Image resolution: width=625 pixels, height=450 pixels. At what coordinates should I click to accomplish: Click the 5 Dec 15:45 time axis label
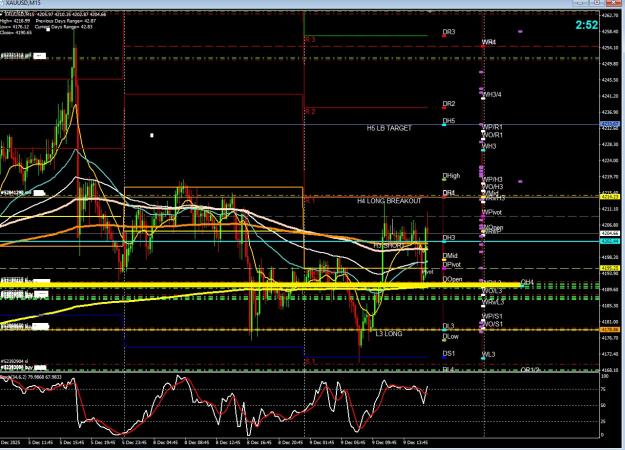click(x=72, y=443)
